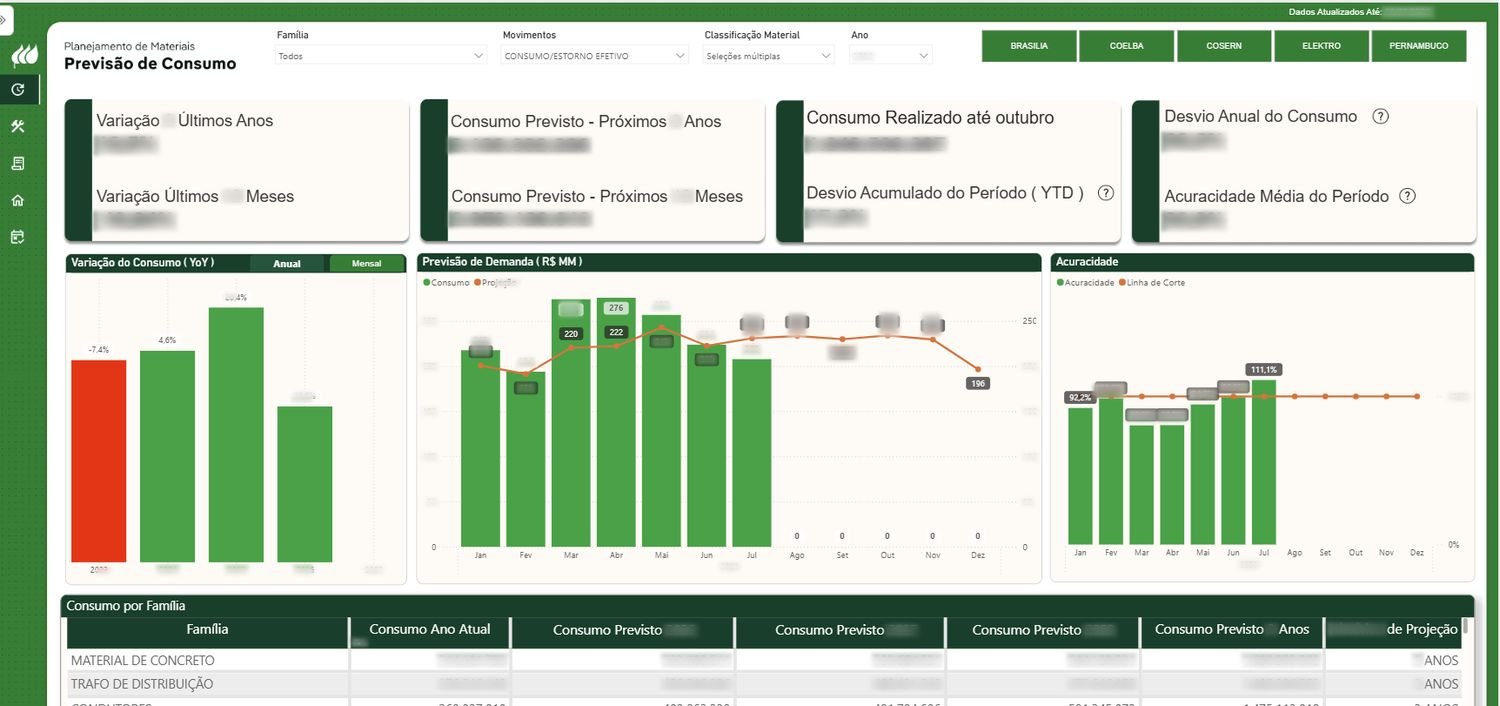Screen dimensions: 1500x706
Task: Click the Linha de Corte legend marker
Action: click(1121, 283)
